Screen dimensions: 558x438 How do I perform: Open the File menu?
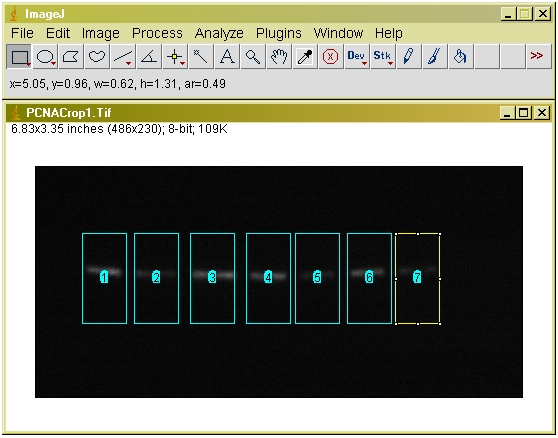(x=22, y=33)
